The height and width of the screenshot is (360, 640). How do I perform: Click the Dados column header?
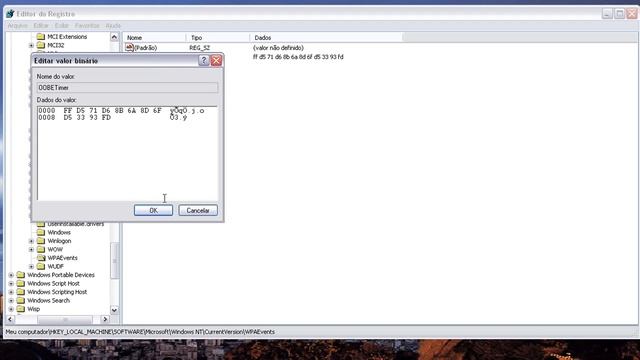326,38
